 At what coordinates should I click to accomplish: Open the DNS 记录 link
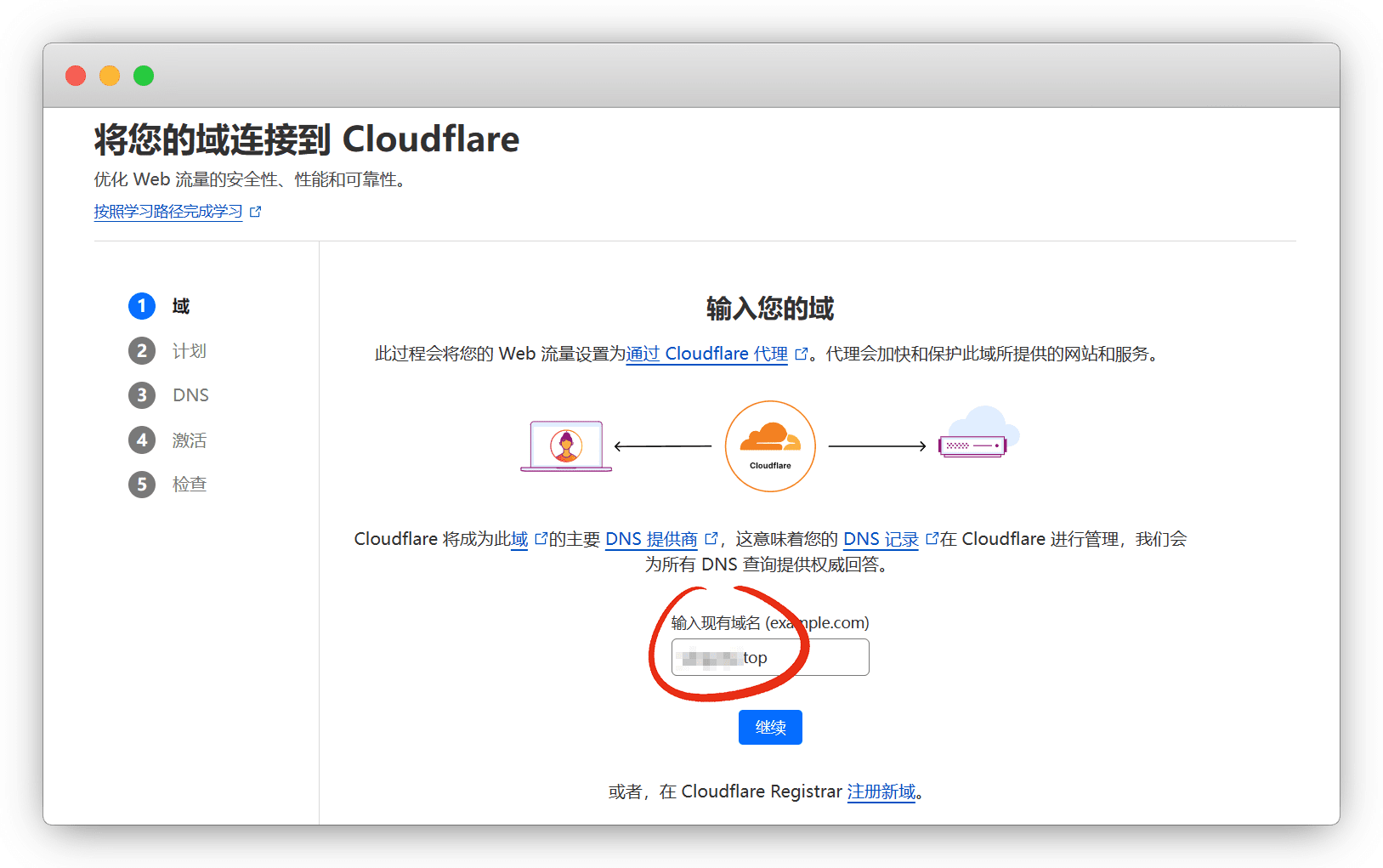pos(881,539)
